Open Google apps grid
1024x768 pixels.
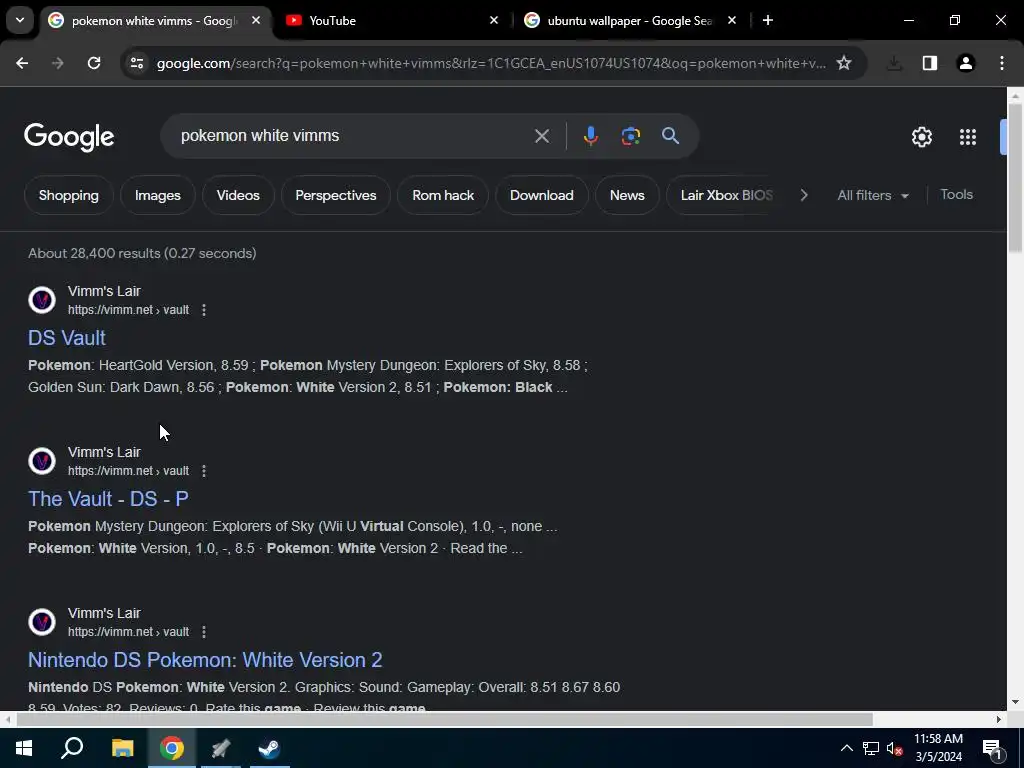(x=968, y=136)
